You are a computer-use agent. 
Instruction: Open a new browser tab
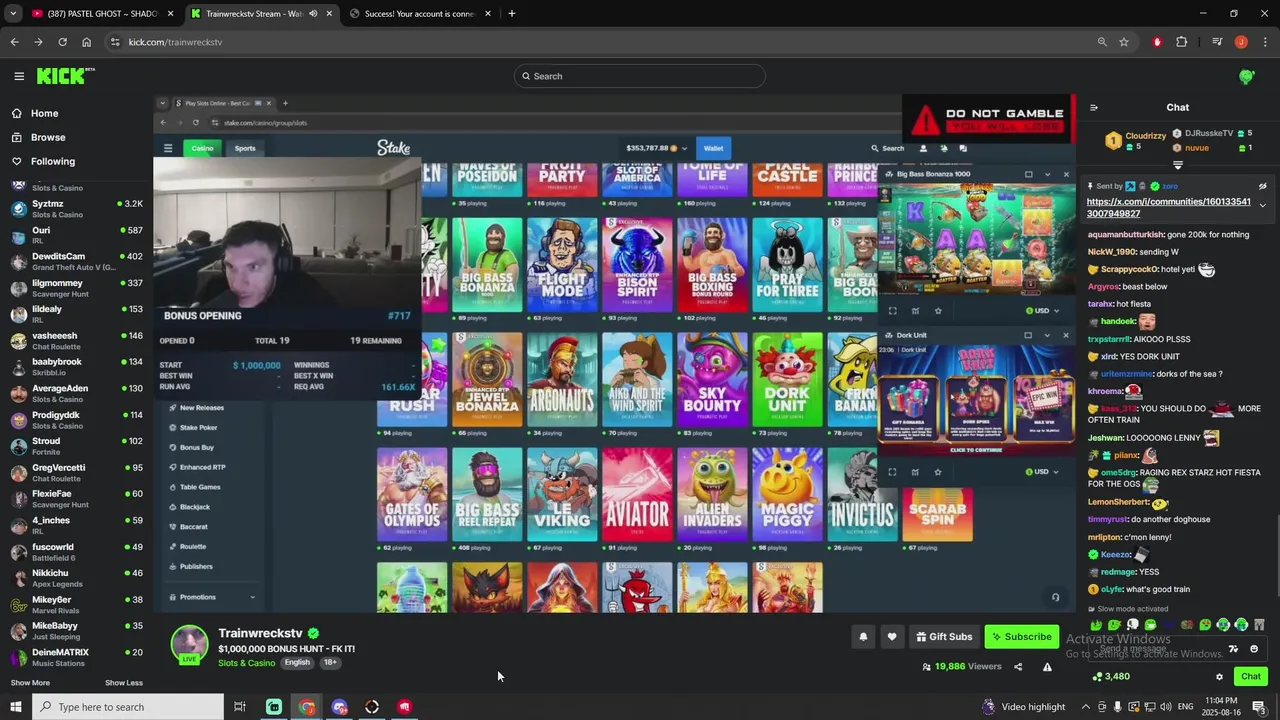512,14
